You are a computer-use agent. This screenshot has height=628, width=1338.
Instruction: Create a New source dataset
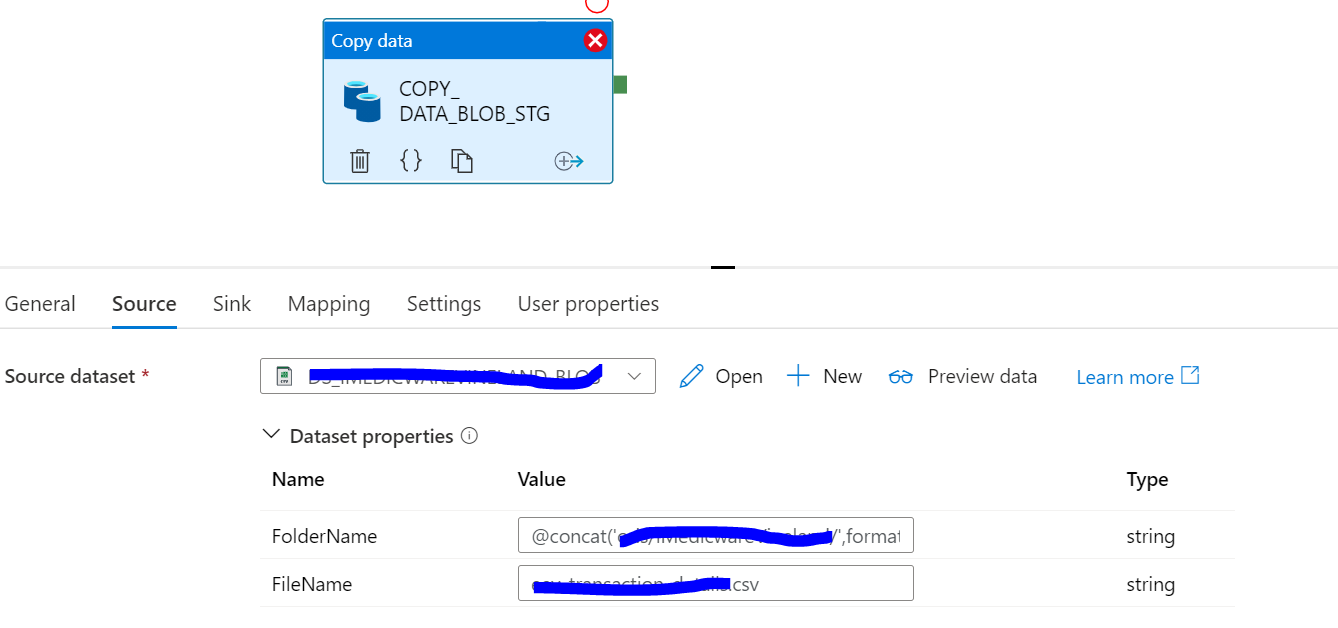843,377
